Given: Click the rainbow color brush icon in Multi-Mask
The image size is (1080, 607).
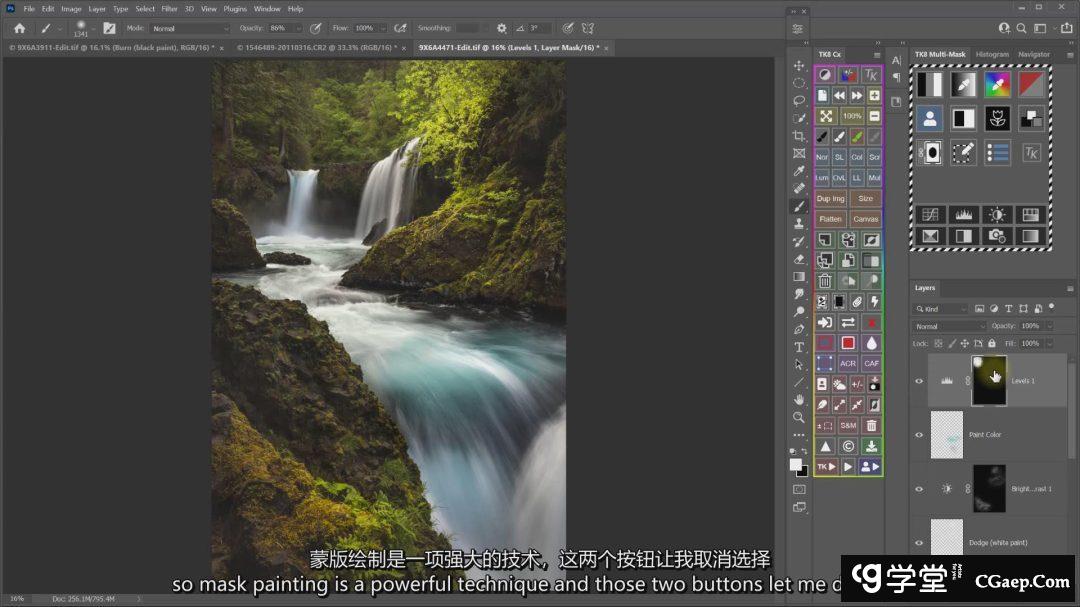Looking at the screenshot, I should (996, 85).
